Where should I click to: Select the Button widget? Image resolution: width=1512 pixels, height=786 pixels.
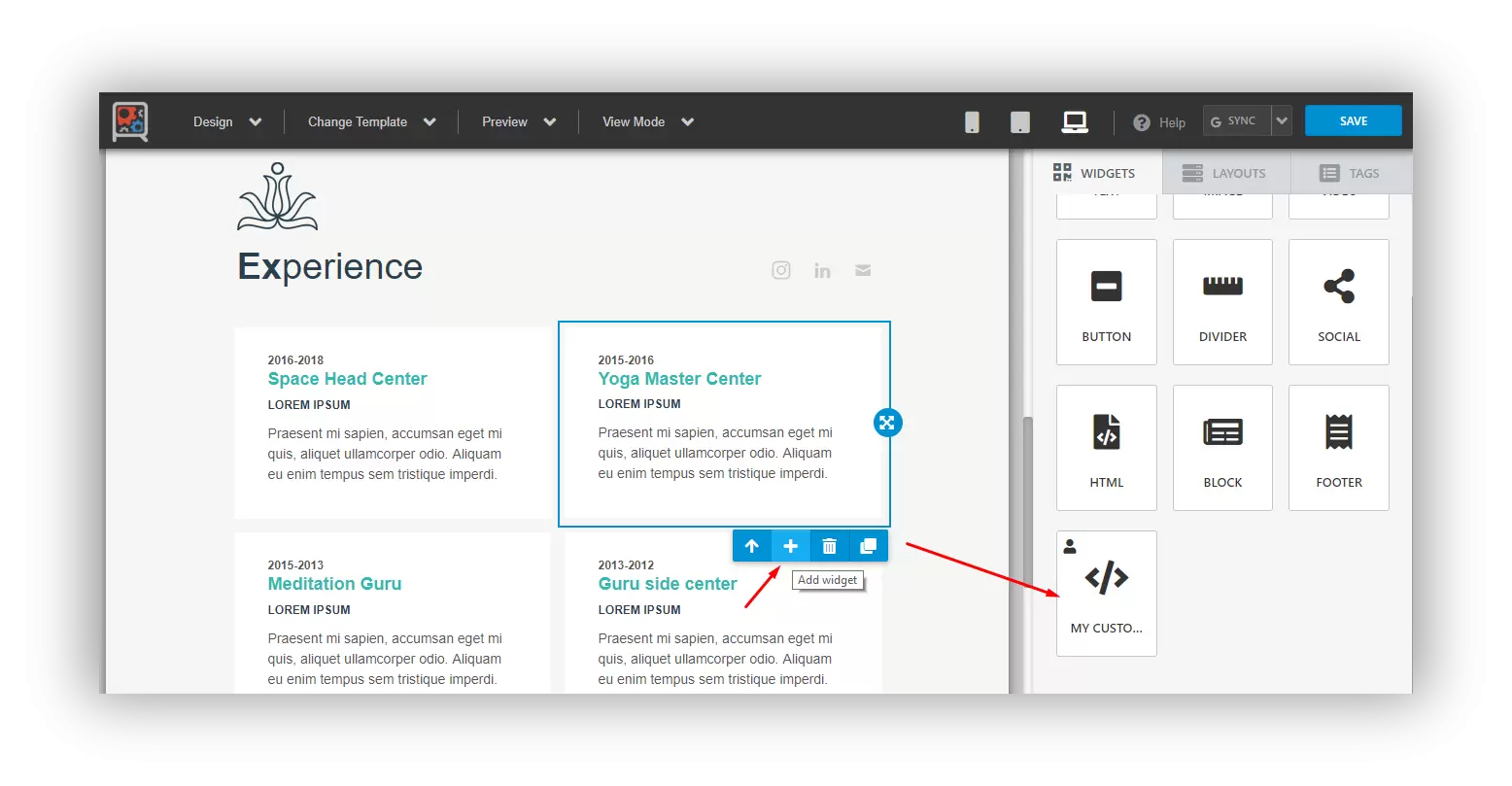coord(1106,302)
